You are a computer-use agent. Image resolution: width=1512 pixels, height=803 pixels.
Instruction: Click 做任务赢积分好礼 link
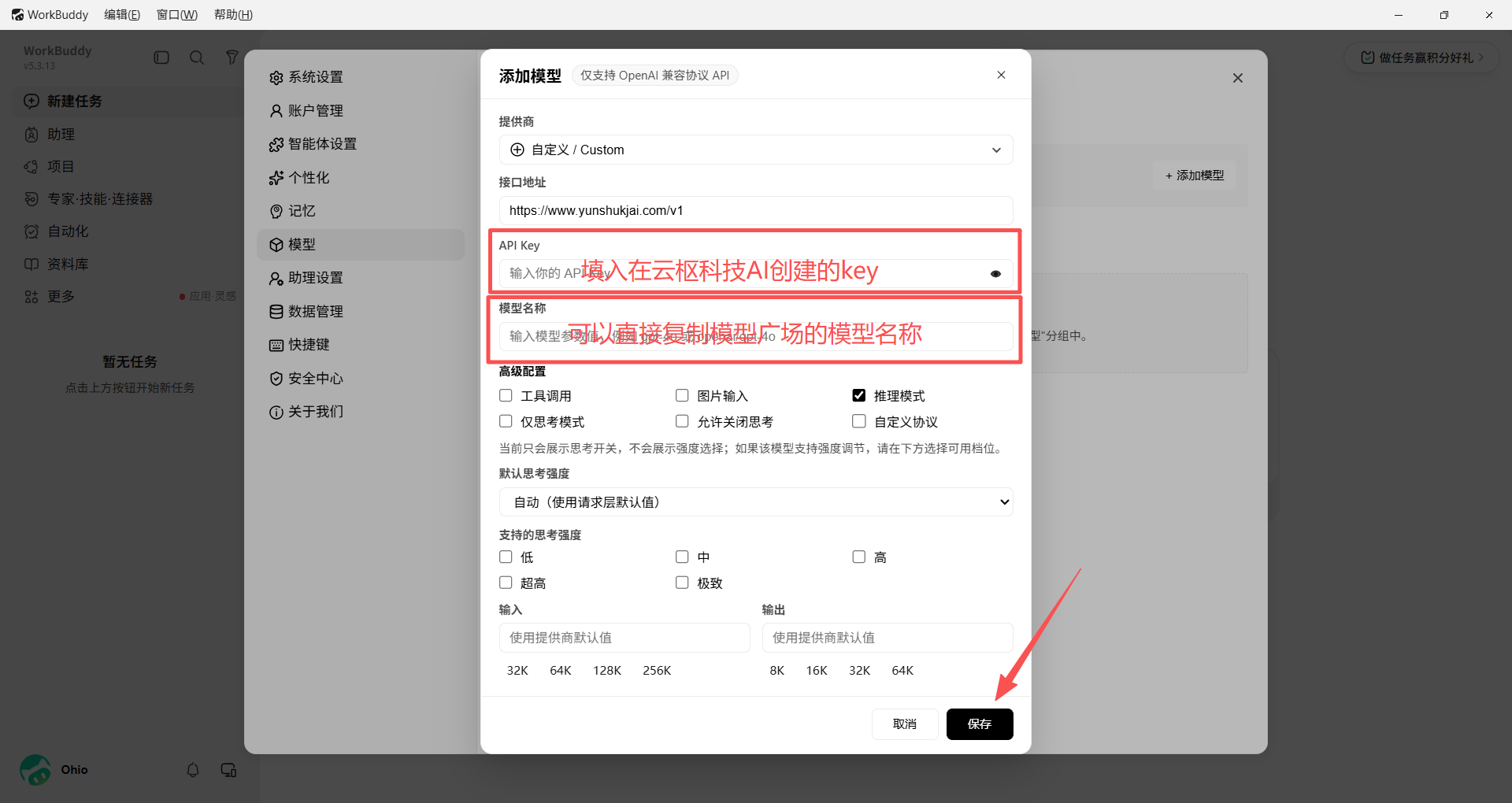click(x=1422, y=57)
